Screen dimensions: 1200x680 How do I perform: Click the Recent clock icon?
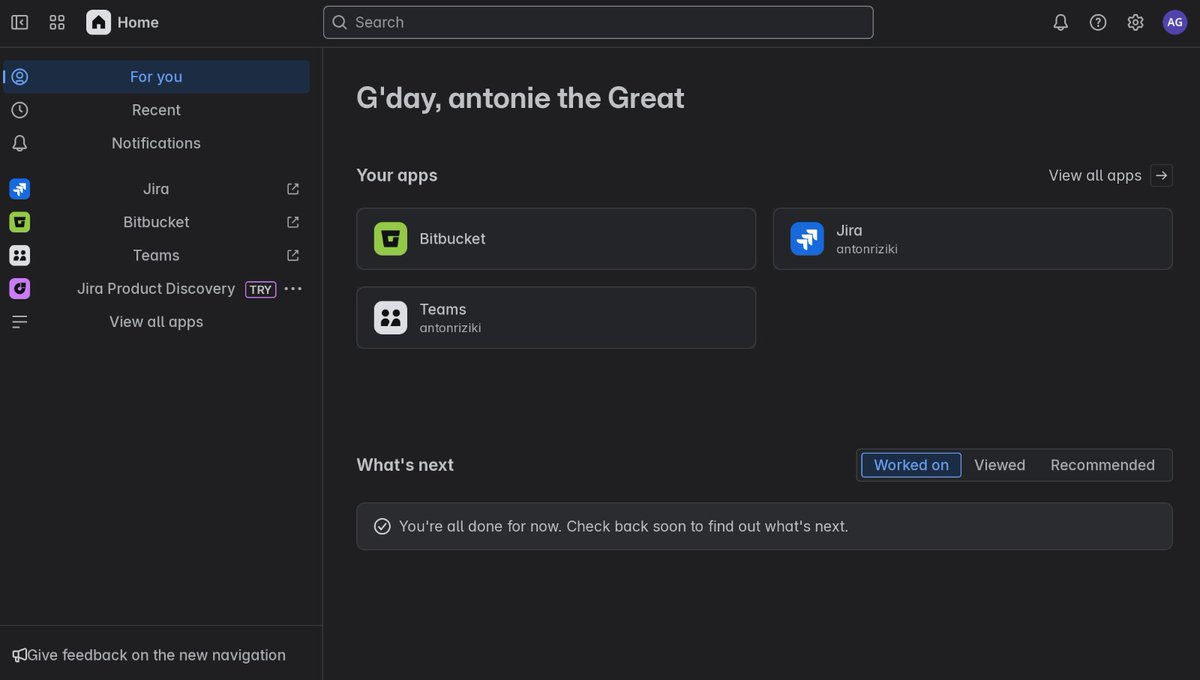coord(20,110)
